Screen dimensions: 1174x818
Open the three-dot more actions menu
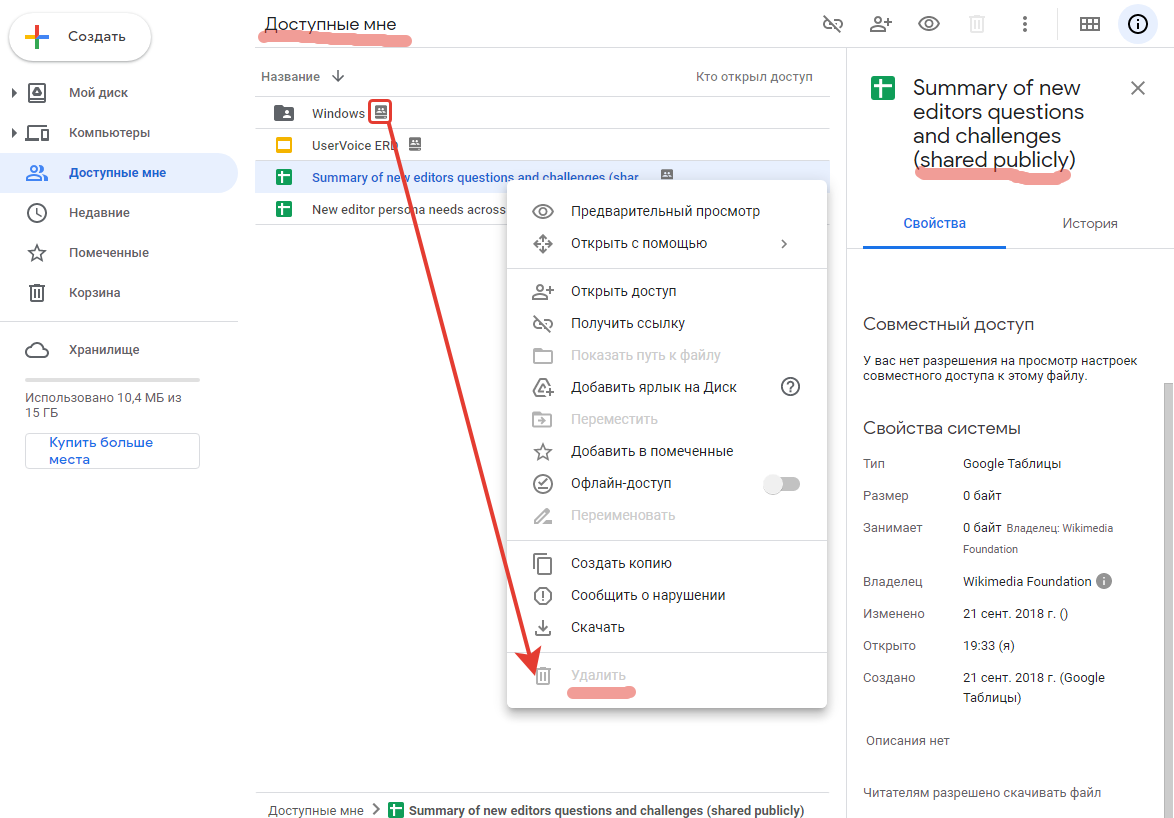point(1024,24)
